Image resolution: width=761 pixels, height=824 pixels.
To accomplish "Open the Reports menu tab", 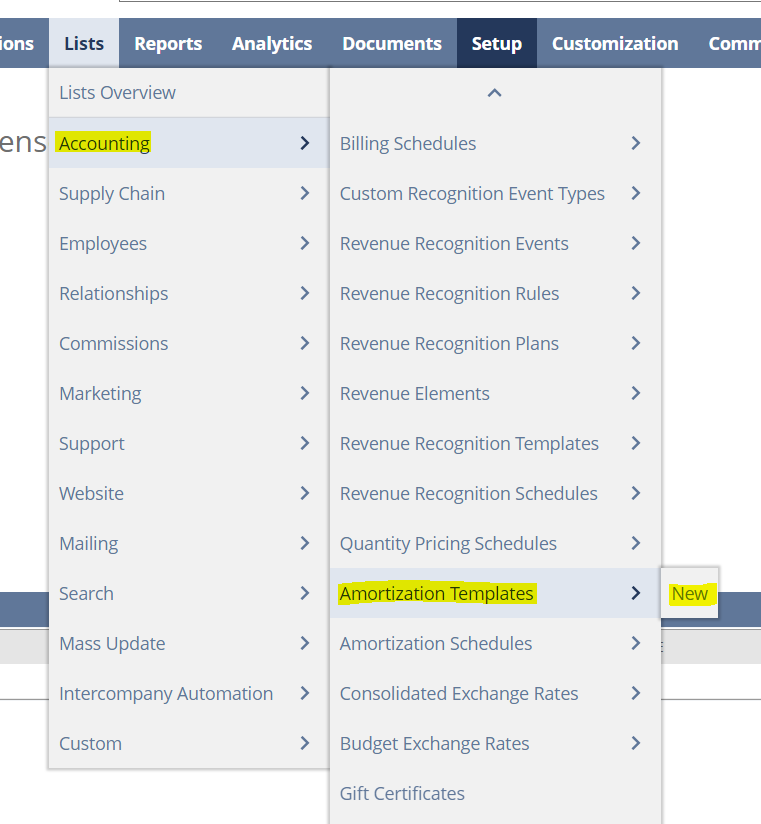I will pos(168,43).
